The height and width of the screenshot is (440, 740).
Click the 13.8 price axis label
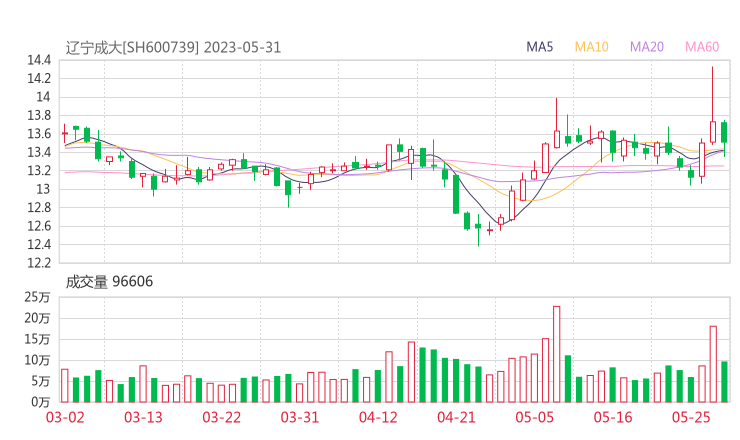(39, 115)
